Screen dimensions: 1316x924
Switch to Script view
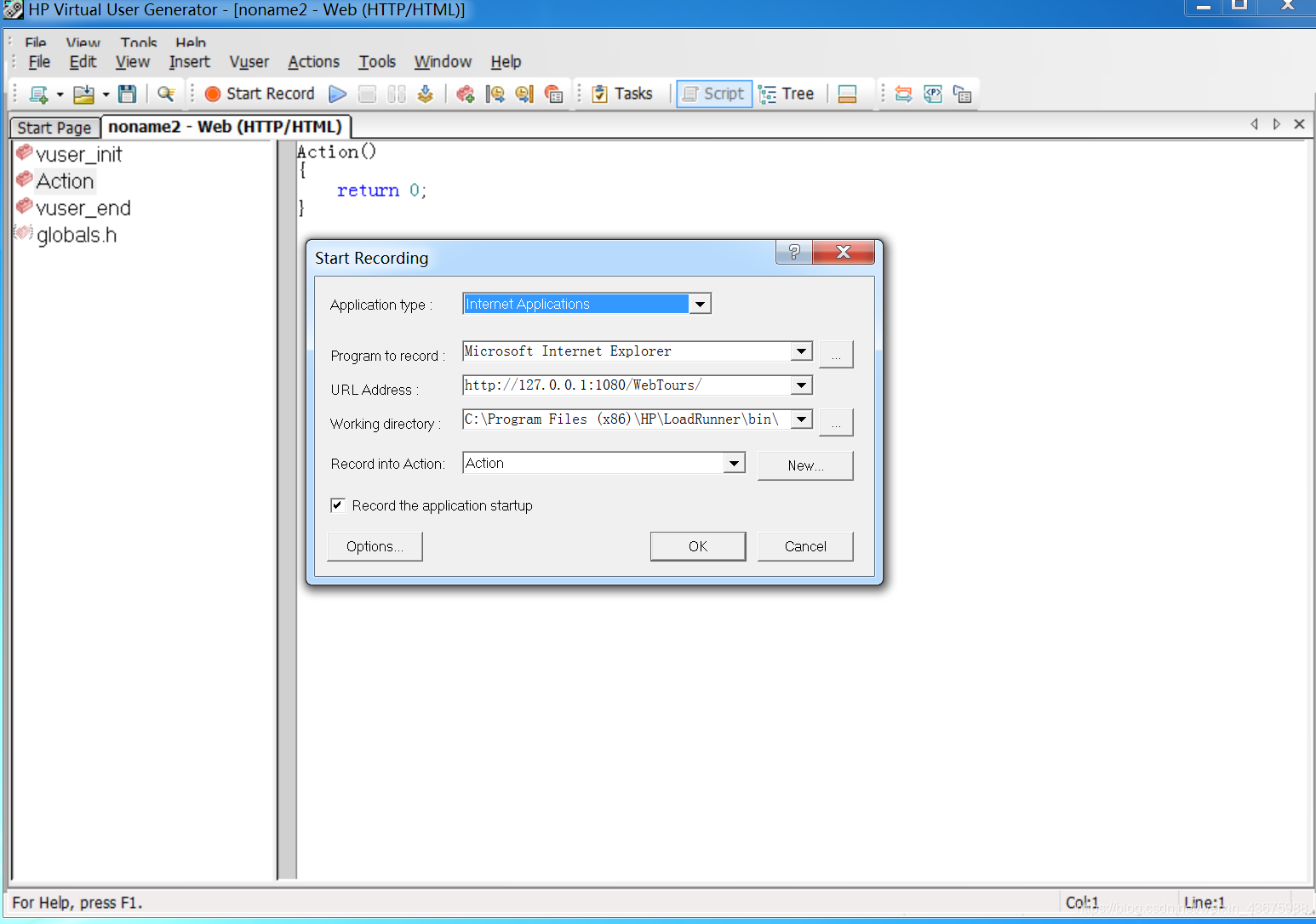tap(714, 94)
